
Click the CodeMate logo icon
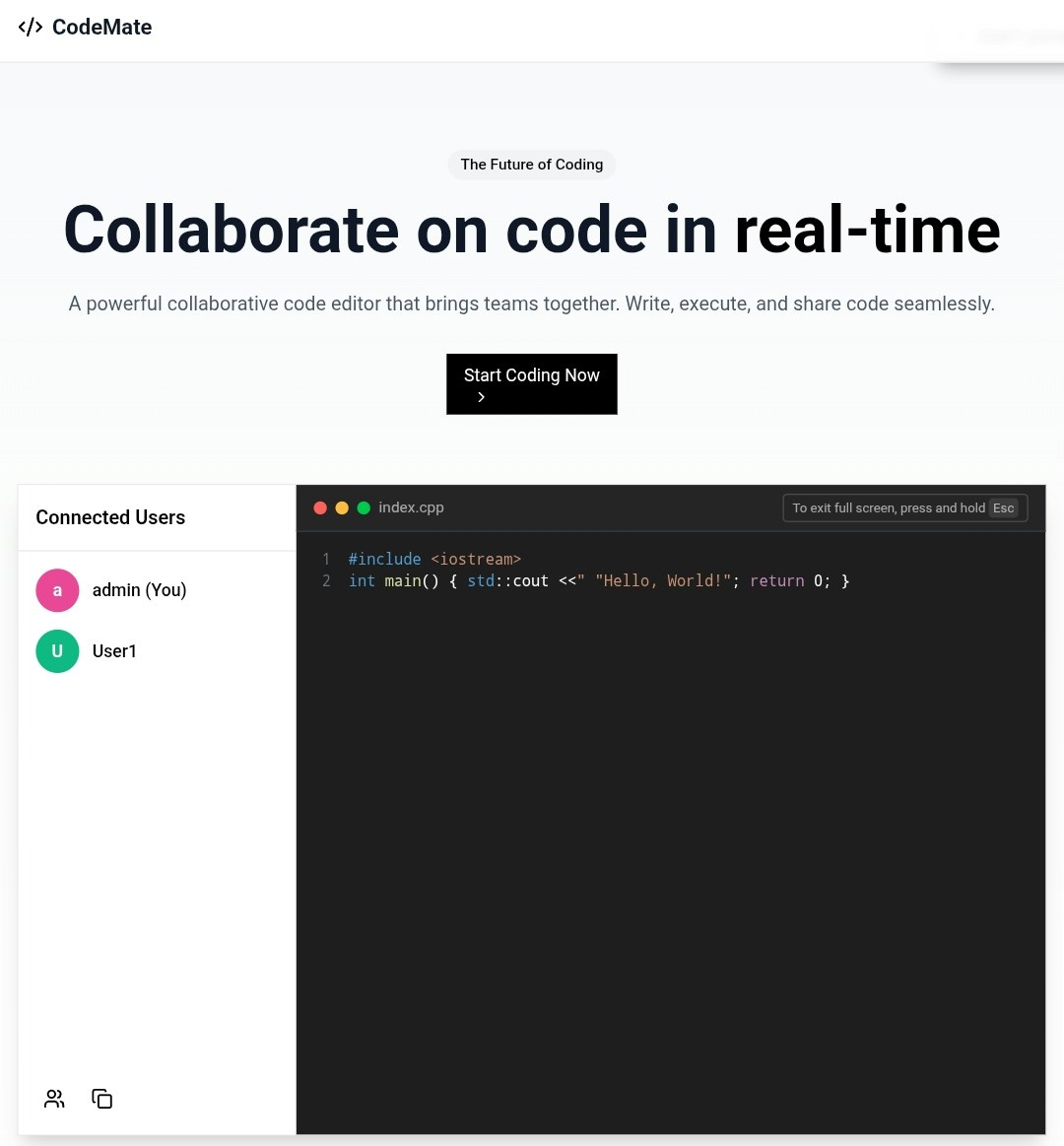[x=30, y=28]
